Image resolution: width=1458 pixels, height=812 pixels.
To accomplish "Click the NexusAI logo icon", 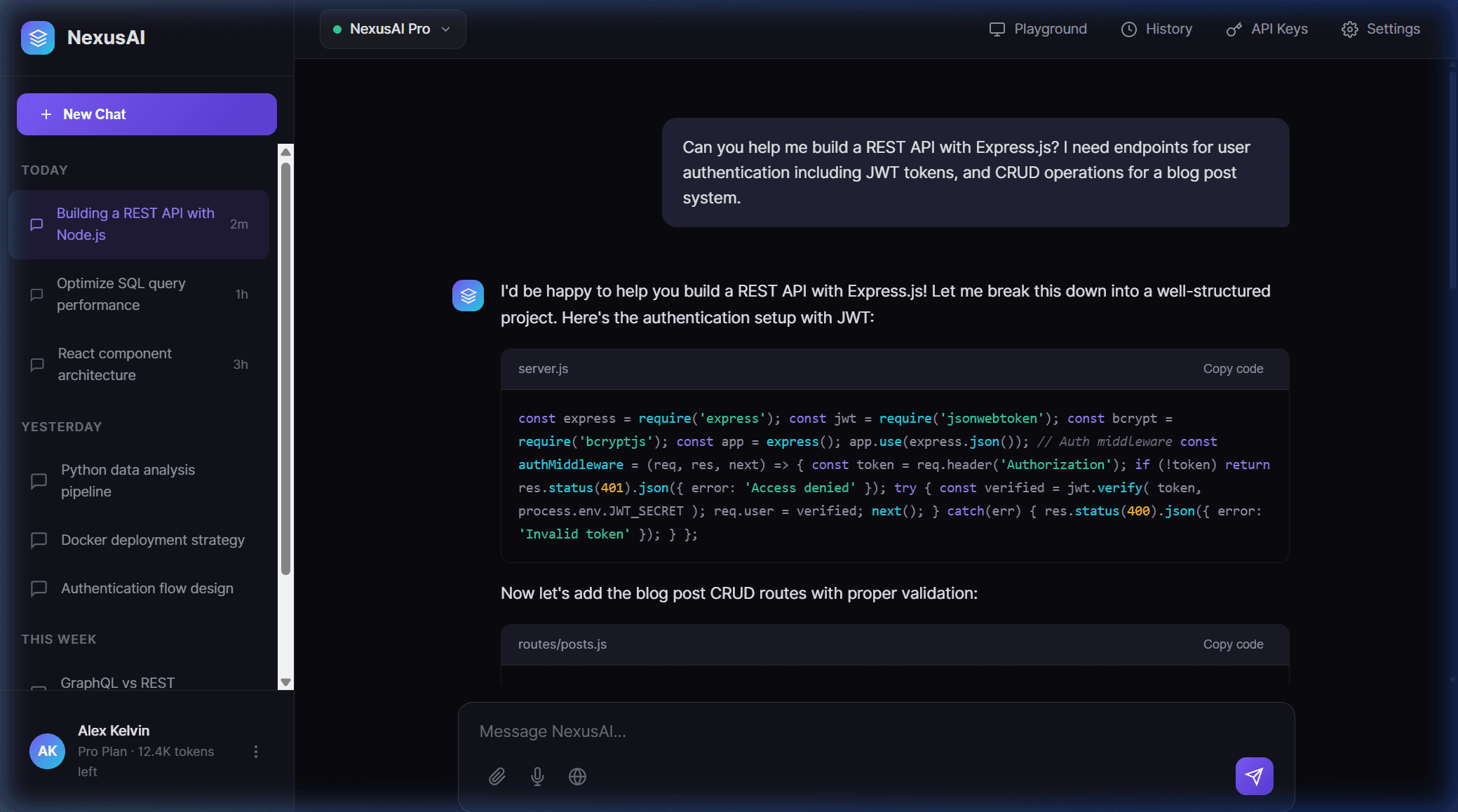I will tap(37, 37).
